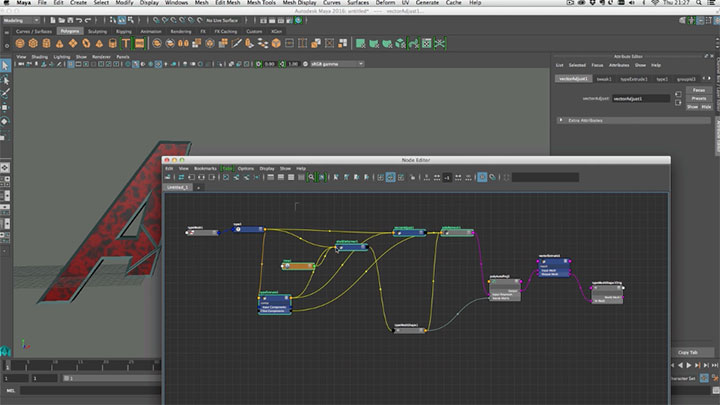This screenshot has width=720, height=405.
Task: Select the orange node in Node Editor graph
Action: point(298,265)
